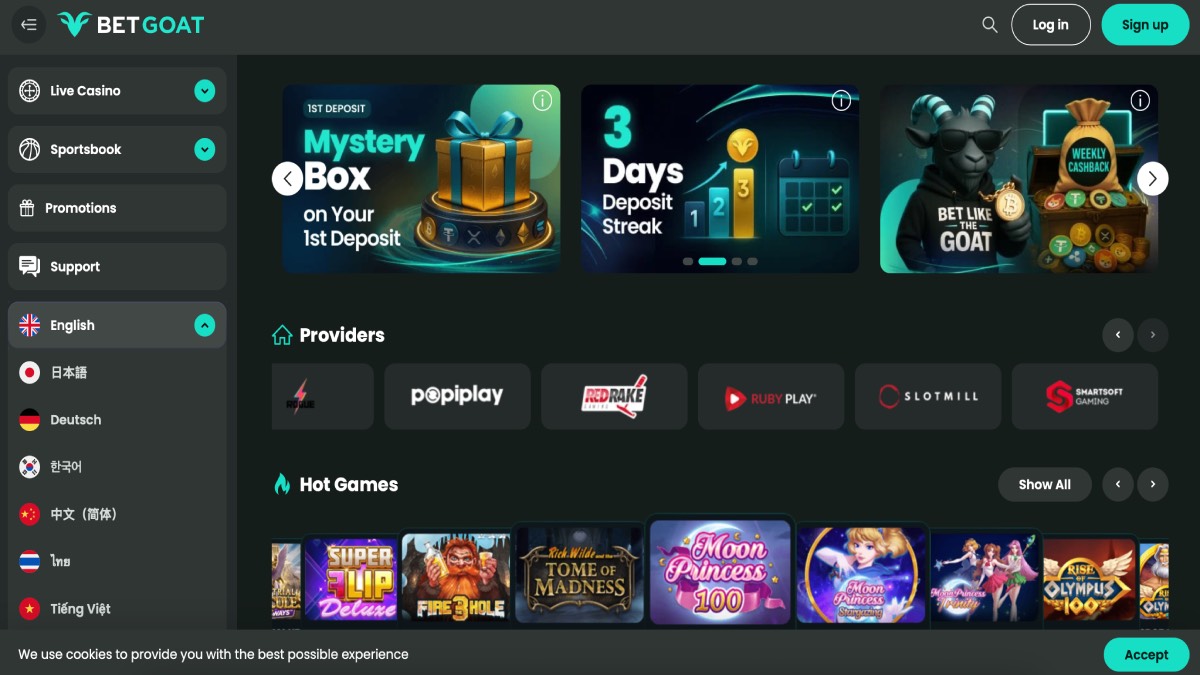Show info for Weekly Cashback banner
1200x675 pixels.
[x=1140, y=100]
